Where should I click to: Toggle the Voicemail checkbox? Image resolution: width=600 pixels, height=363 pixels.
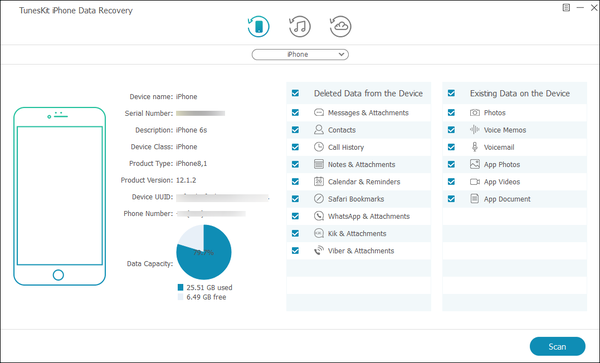pos(452,147)
